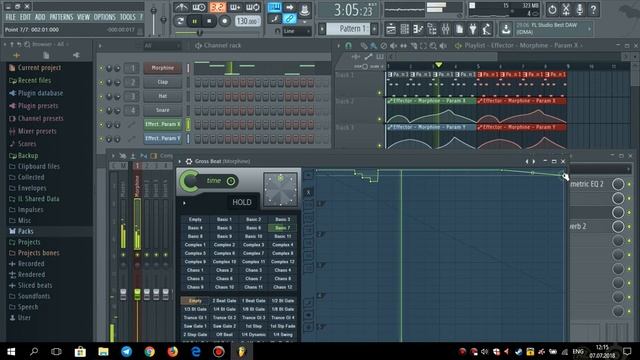640x360 pixels.
Task: Select the Complex 3 time preset
Action: [253, 245]
